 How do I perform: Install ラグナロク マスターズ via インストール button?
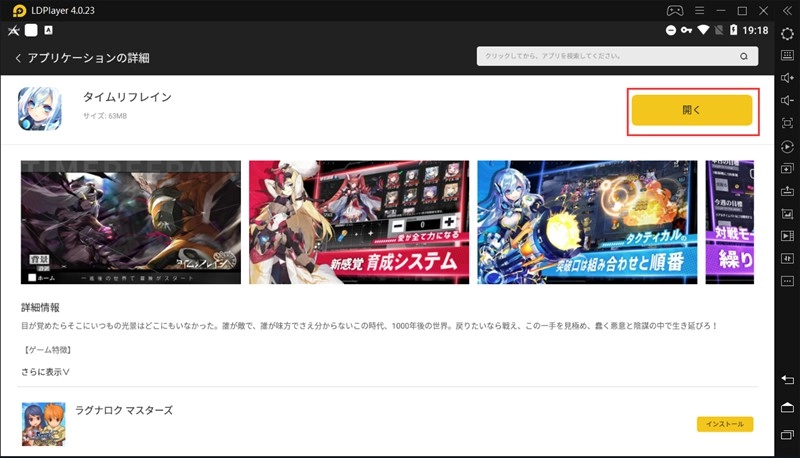pos(725,424)
